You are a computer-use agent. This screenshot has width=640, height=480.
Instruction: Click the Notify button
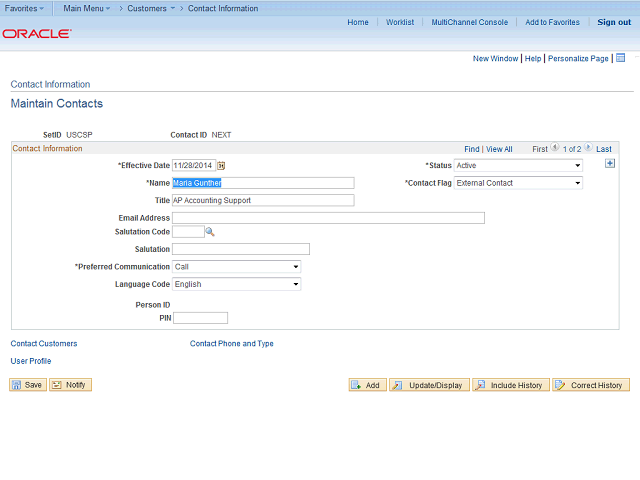[x=70, y=385]
